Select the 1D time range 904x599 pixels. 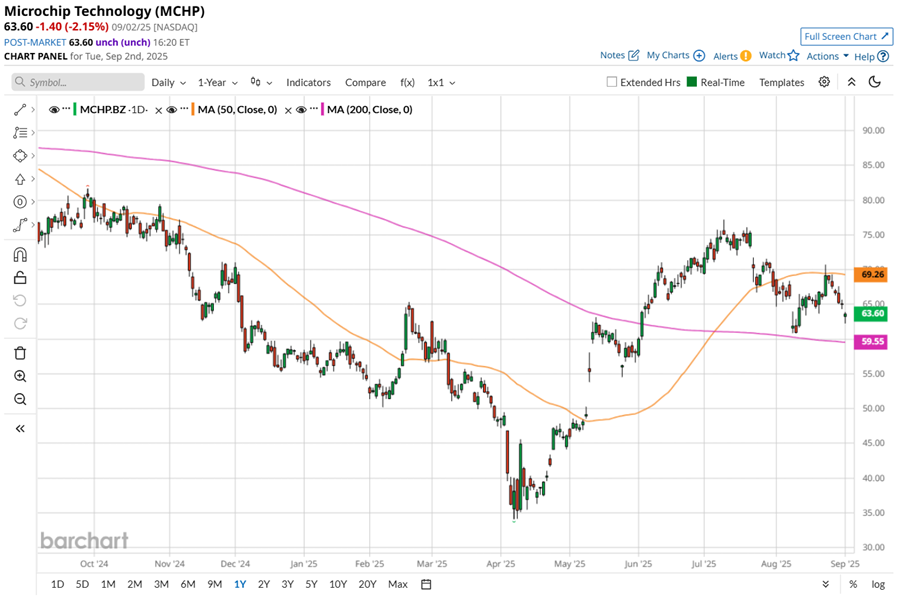58,584
